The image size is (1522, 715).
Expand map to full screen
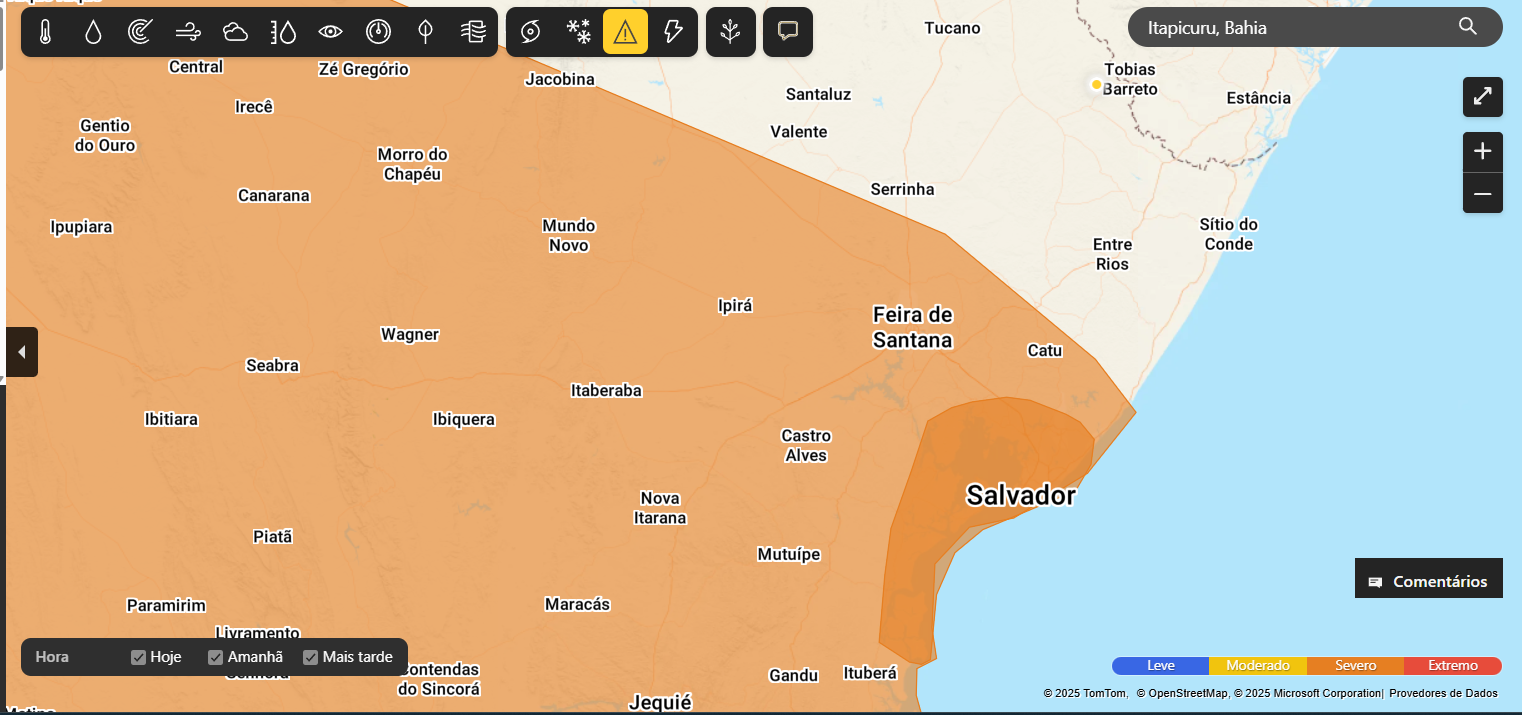pyautogui.click(x=1482, y=97)
